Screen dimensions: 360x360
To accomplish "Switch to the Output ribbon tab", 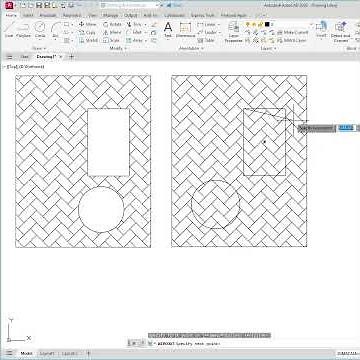I will [x=131, y=15].
